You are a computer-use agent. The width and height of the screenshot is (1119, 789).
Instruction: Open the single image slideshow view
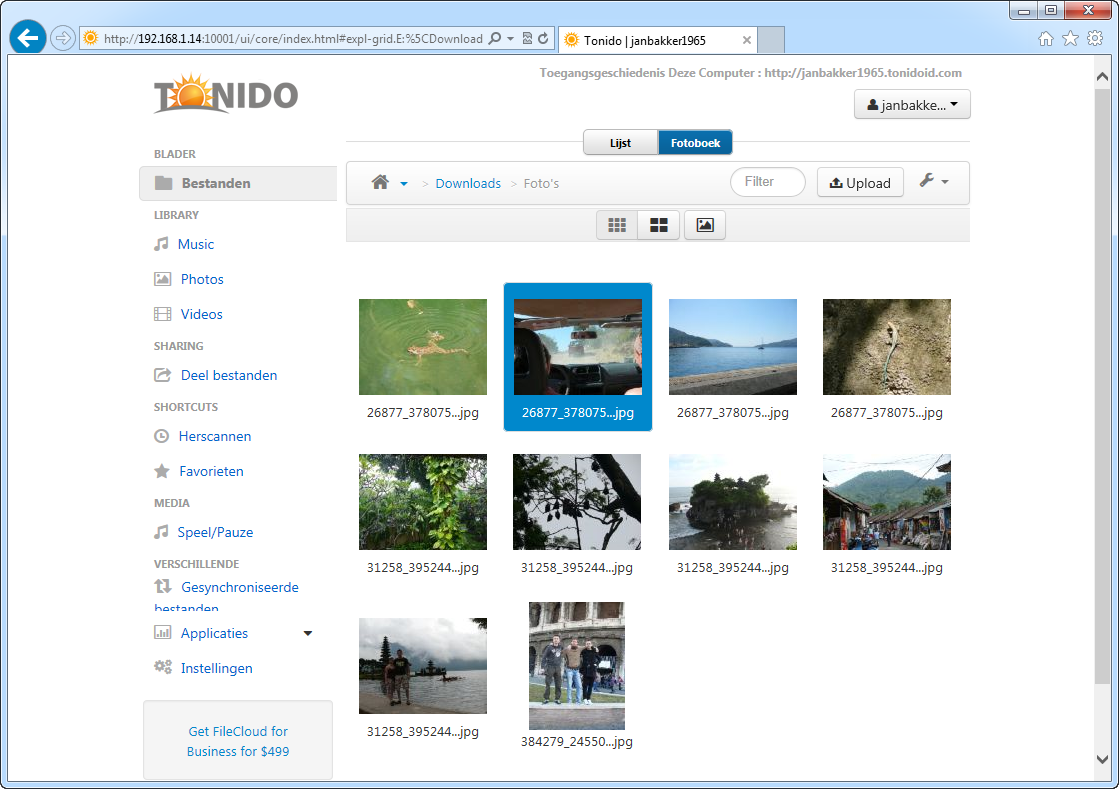point(704,225)
